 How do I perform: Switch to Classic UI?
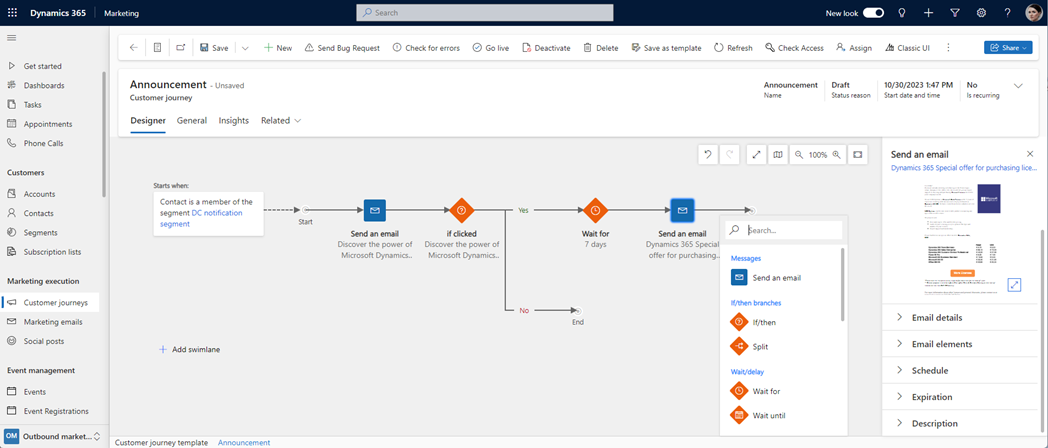coord(907,48)
